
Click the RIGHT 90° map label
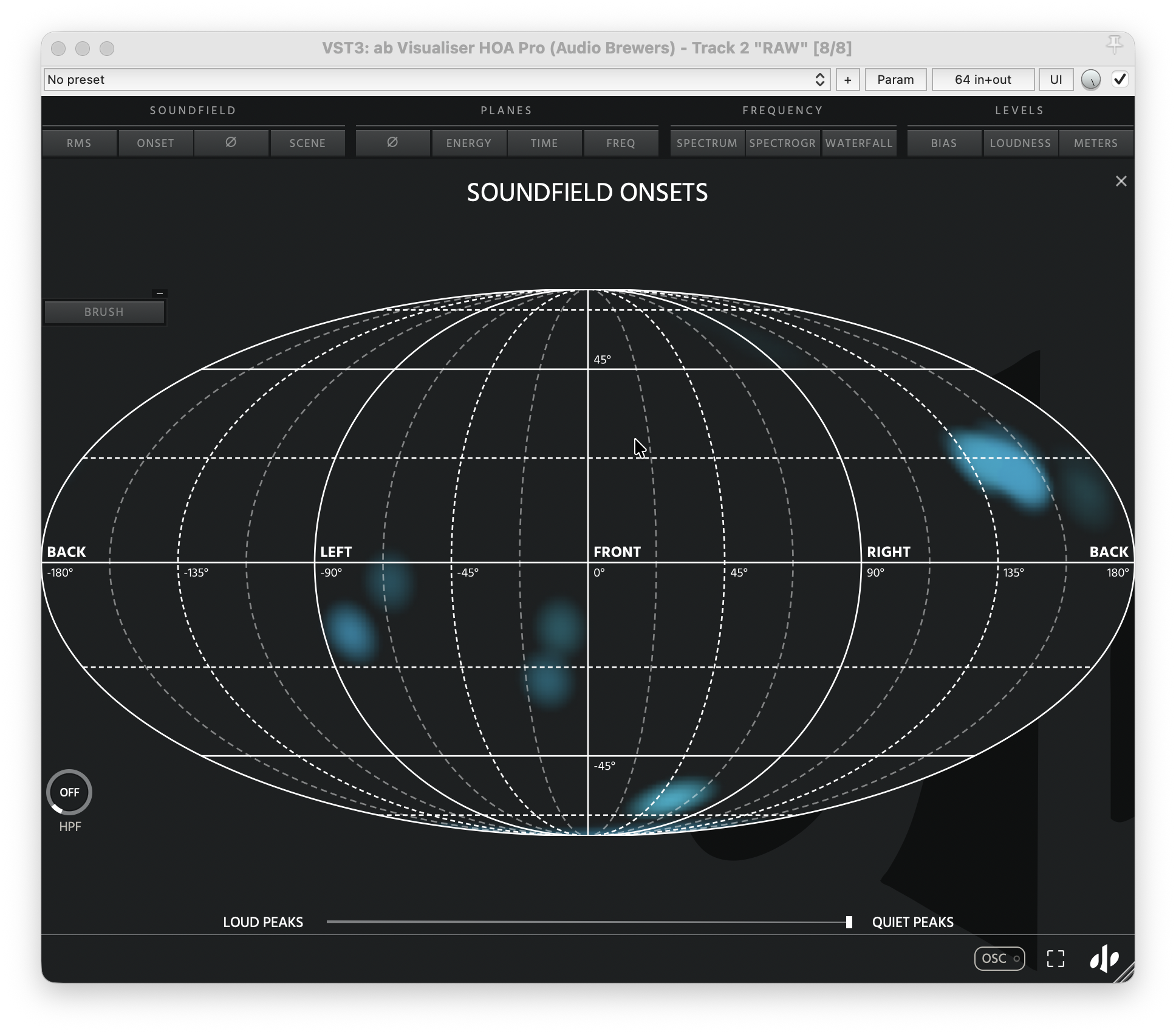click(888, 552)
